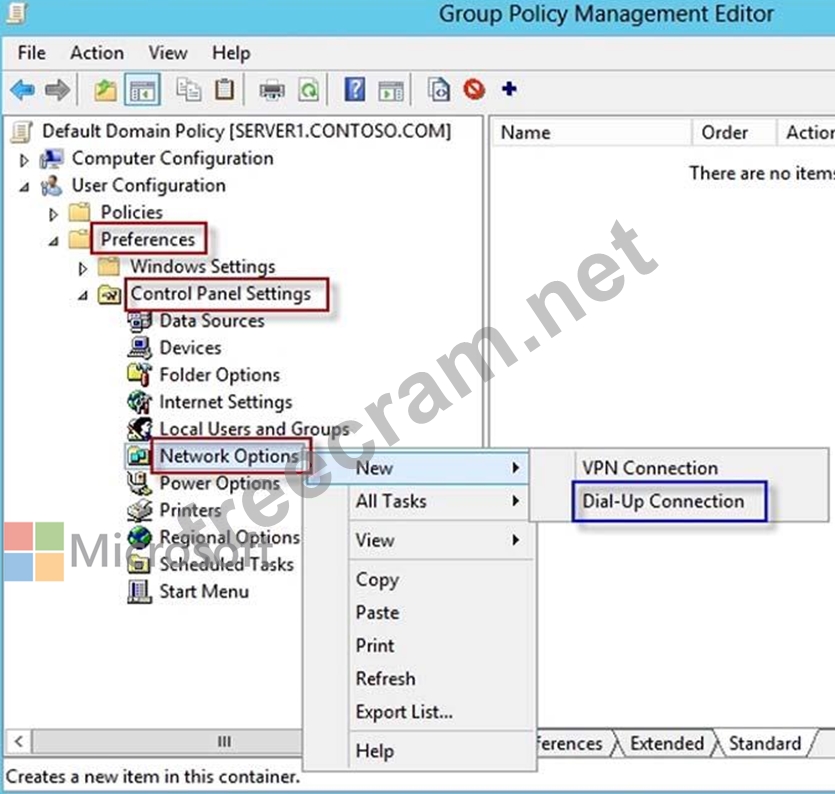The width and height of the screenshot is (835, 794).
Task: Click the Data Sources icon in tree
Action: pyautogui.click(x=140, y=321)
